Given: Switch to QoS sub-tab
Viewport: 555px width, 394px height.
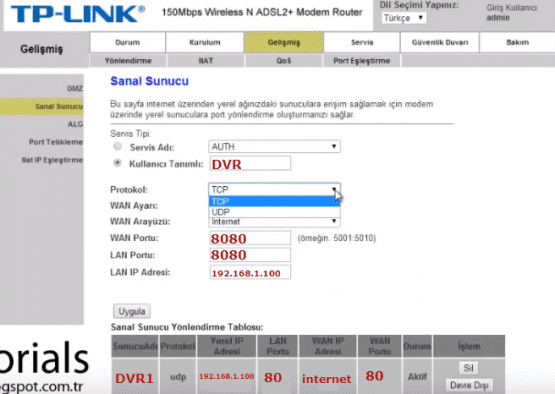Looking at the screenshot, I should coord(284,61).
